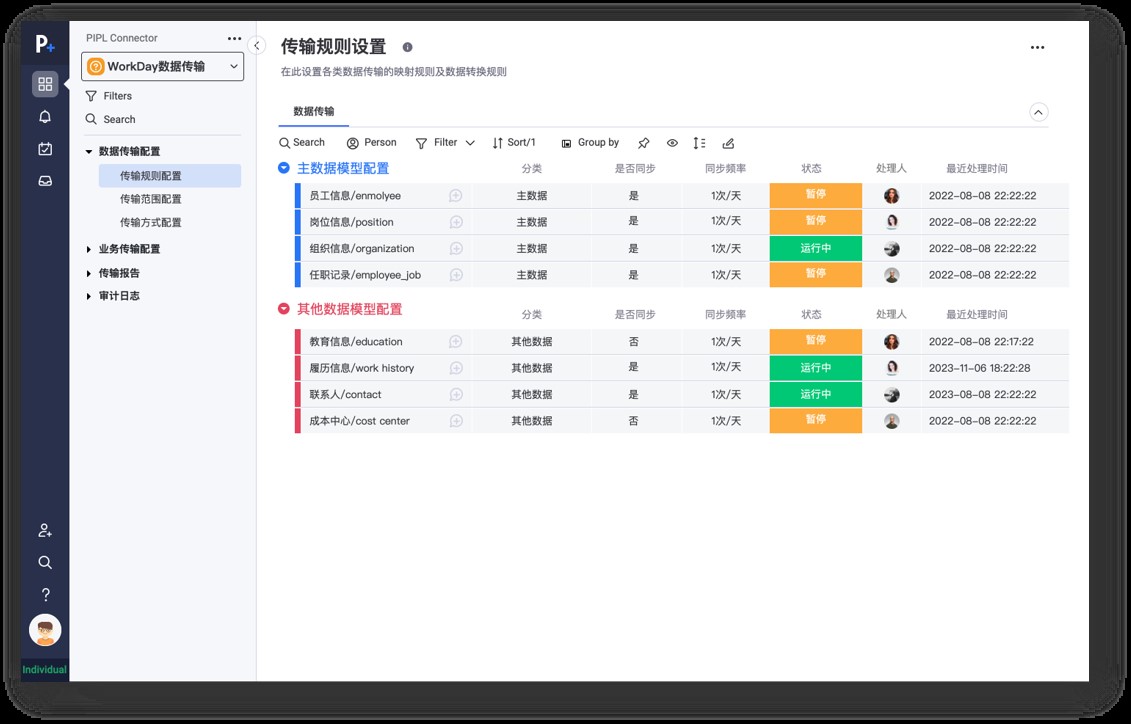Image resolution: width=1131 pixels, height=724 pixels.
Task: Toggle the eye visibility icon in toolbar
Action: [x=672, y=143]
